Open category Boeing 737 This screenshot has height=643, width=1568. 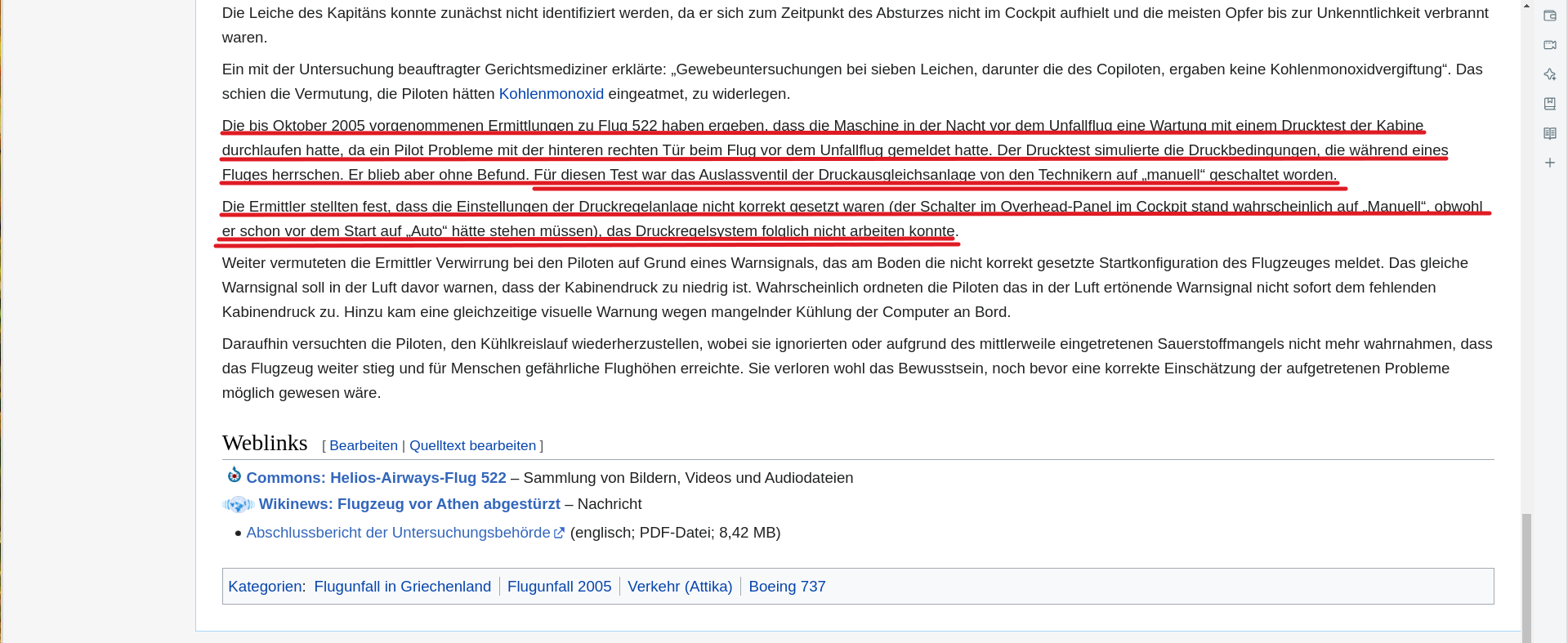coord(787,587)
